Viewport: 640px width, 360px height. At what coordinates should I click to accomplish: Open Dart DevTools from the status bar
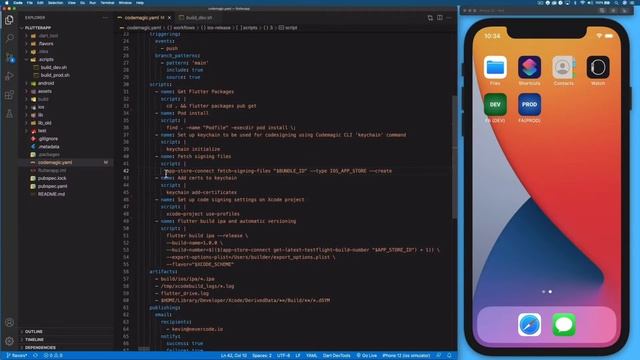(x=336, y=356)
